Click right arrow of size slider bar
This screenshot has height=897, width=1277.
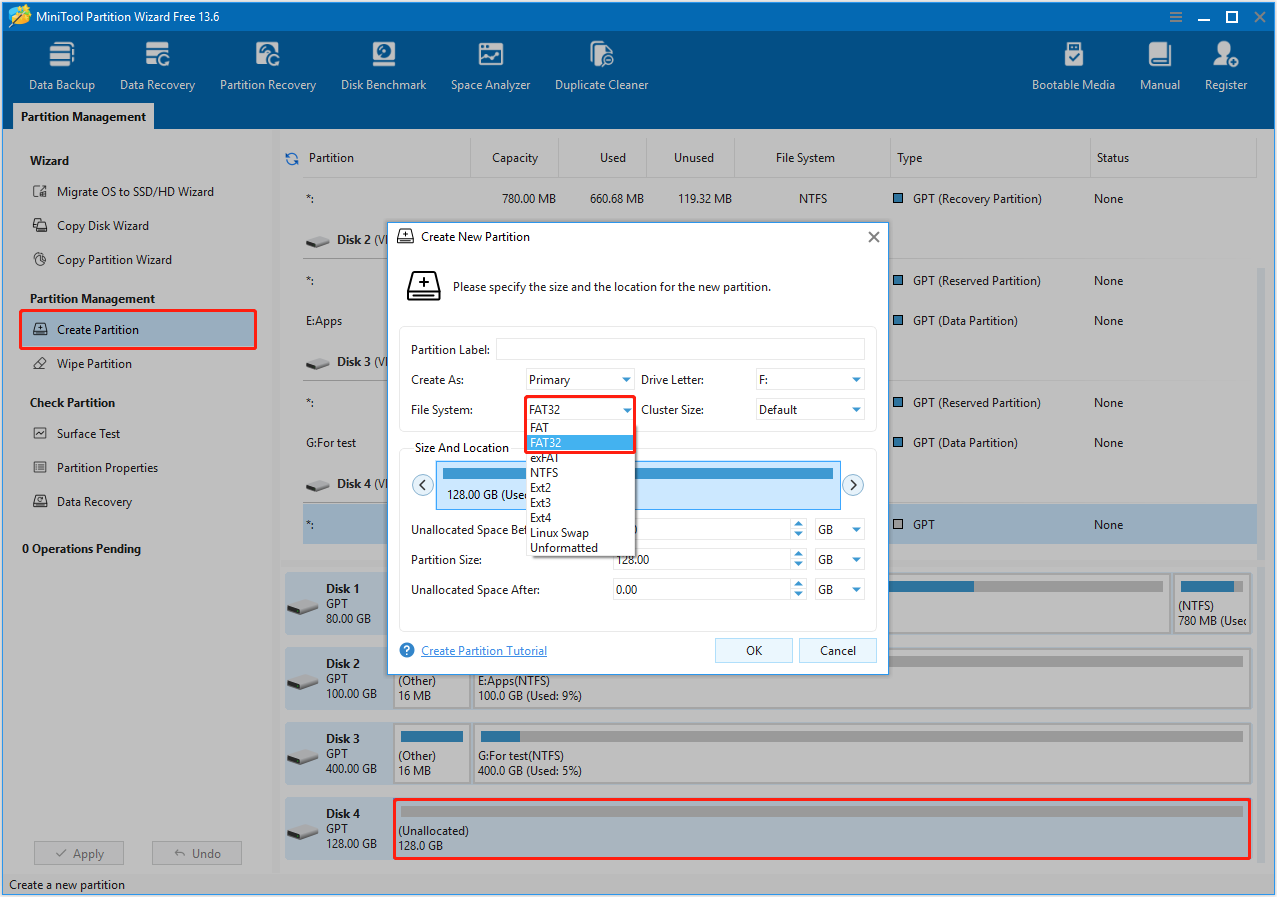point(853,485)
